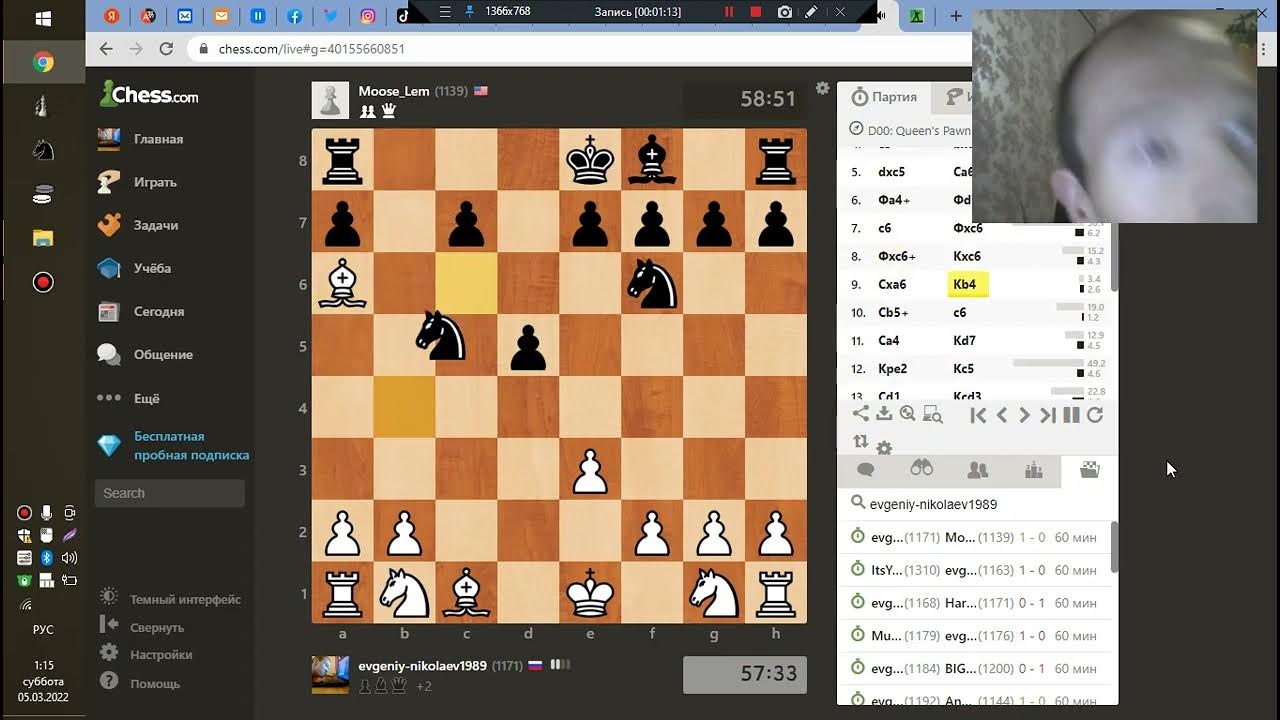The image size is (1280, 720).
Task: Open Windows Start menu
Action: [43, 19]
